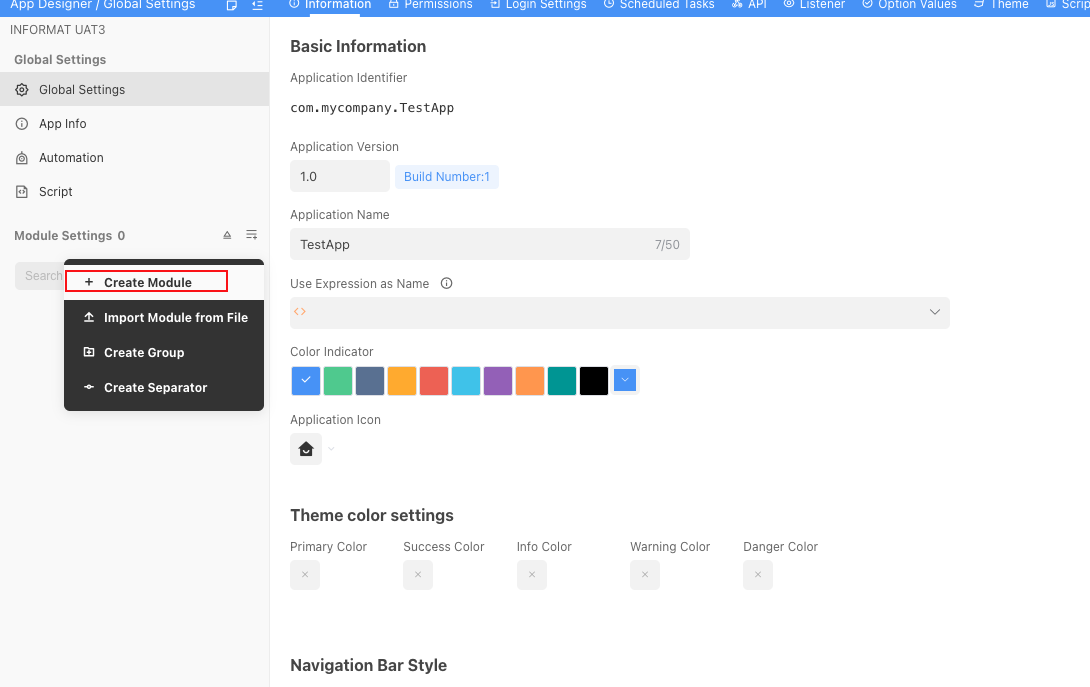1090x687 pixels.
Task: Click the collapse triangle icon beside Module Settings
Action: (227, 235)
